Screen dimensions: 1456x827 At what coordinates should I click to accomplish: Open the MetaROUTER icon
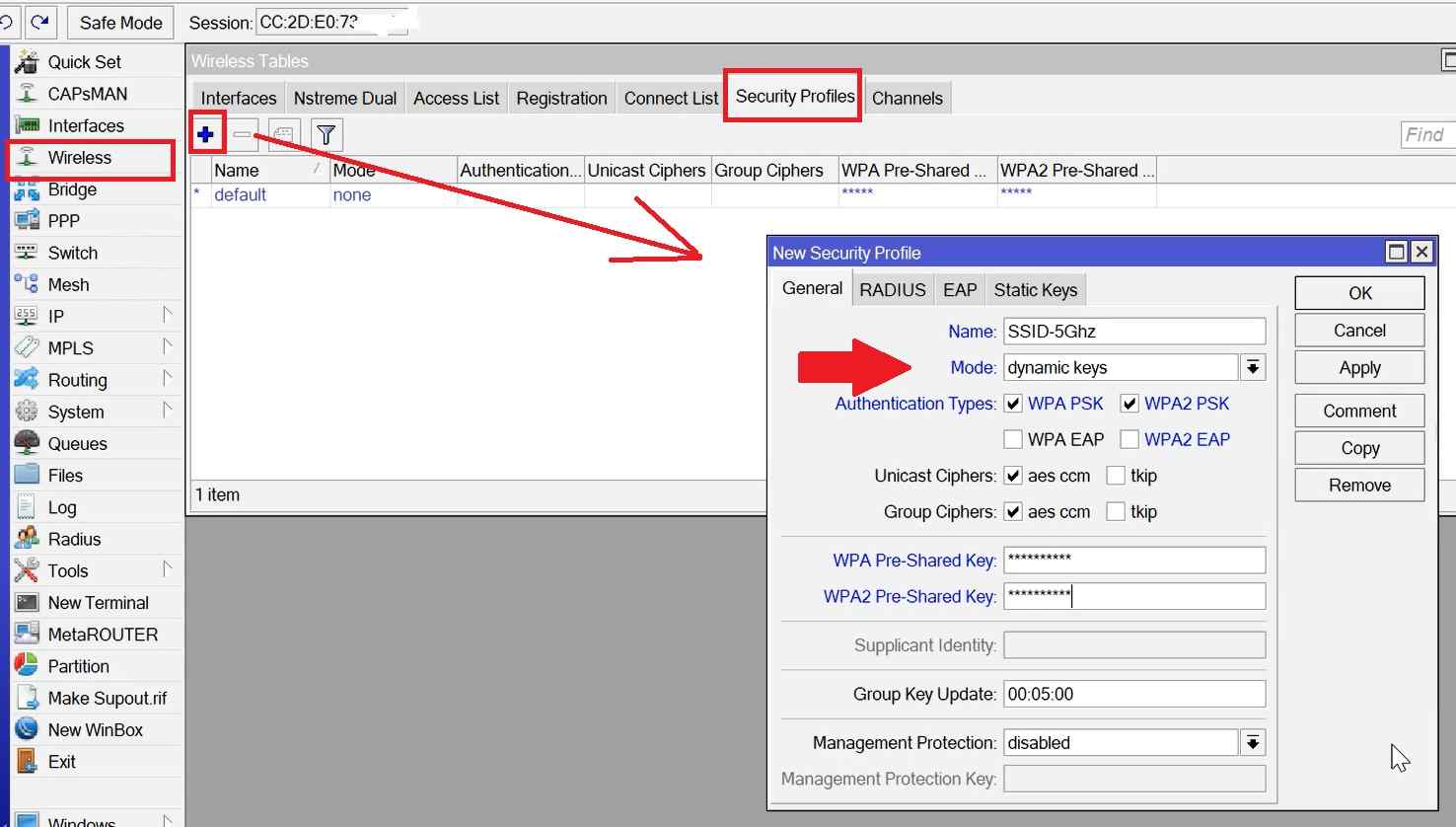pos(27,634)
